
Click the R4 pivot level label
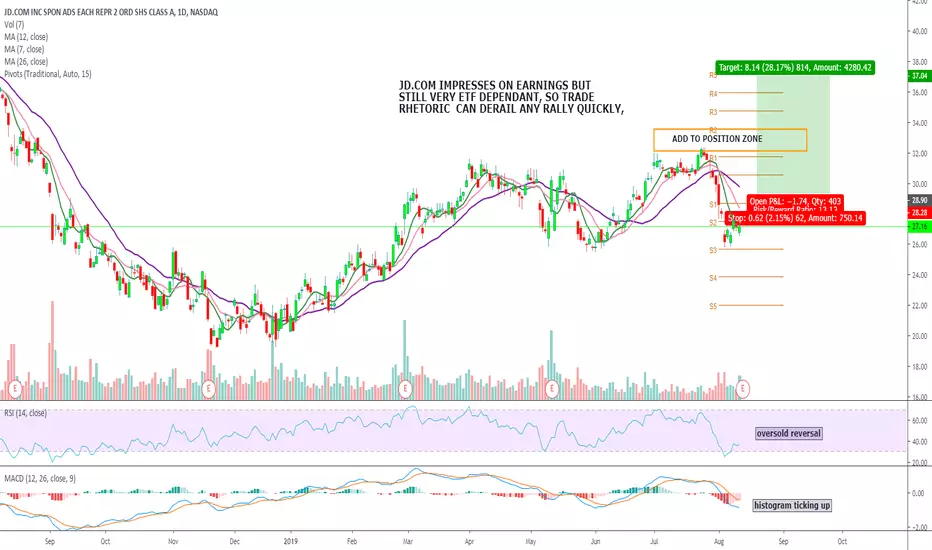click(x=713, y=94)
